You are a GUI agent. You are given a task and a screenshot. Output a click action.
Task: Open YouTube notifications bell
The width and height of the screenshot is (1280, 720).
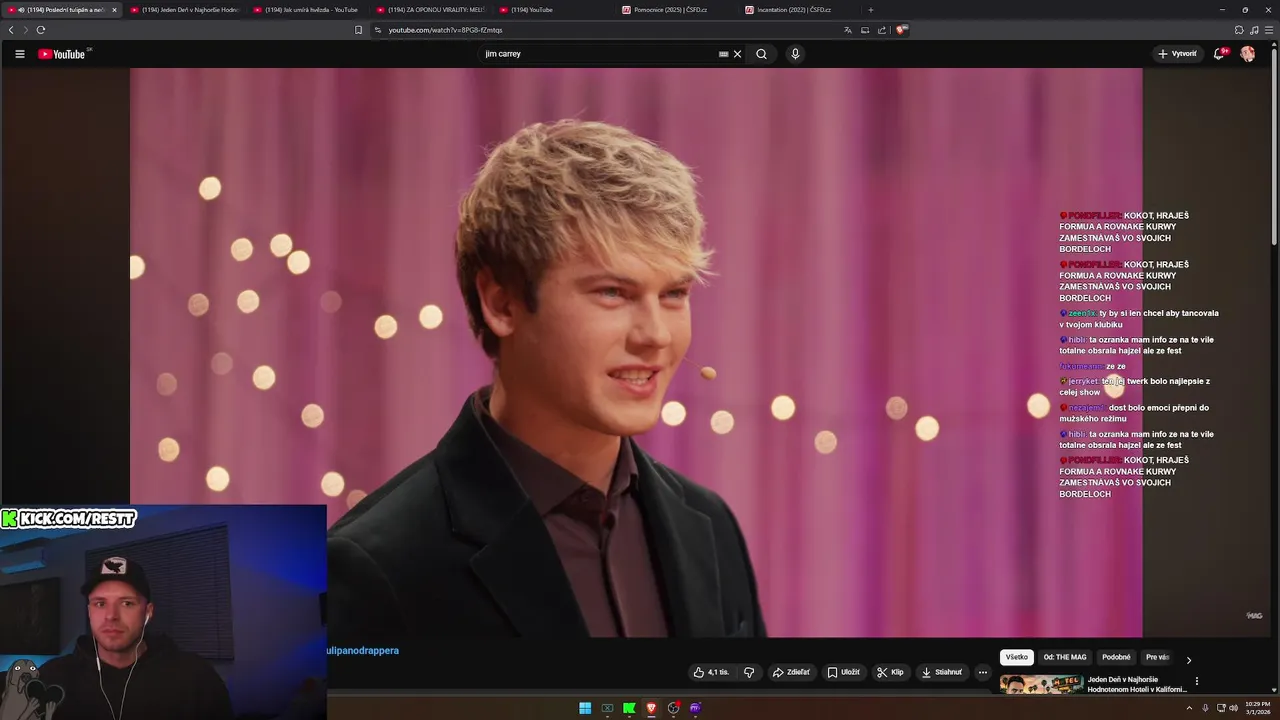click(1219, 54)
